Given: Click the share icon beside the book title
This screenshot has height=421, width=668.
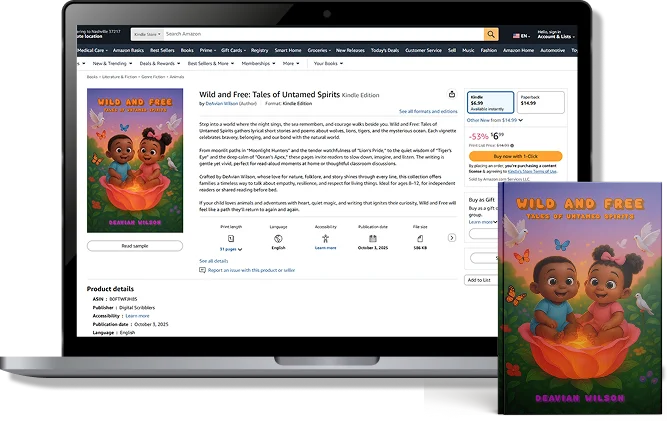Looking at the screenshot, I should click(x=452, y=94).
